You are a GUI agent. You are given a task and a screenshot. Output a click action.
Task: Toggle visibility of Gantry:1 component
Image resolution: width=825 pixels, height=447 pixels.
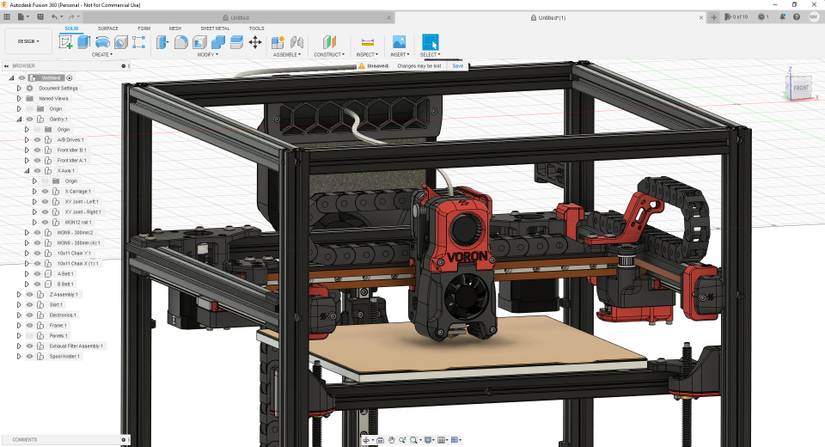[29, 119]
